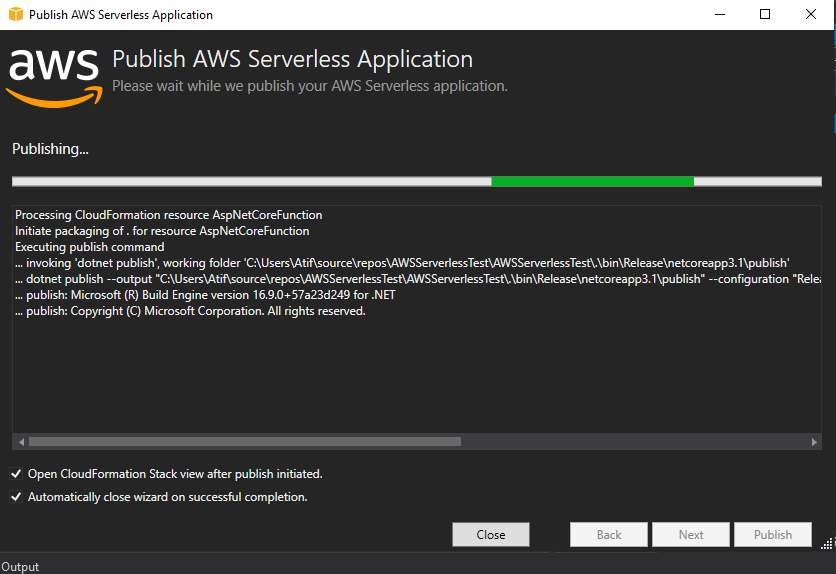836x574 pixels.
Task: Click the left arrow of log scrollbar
Action: (x=21, y=442)
